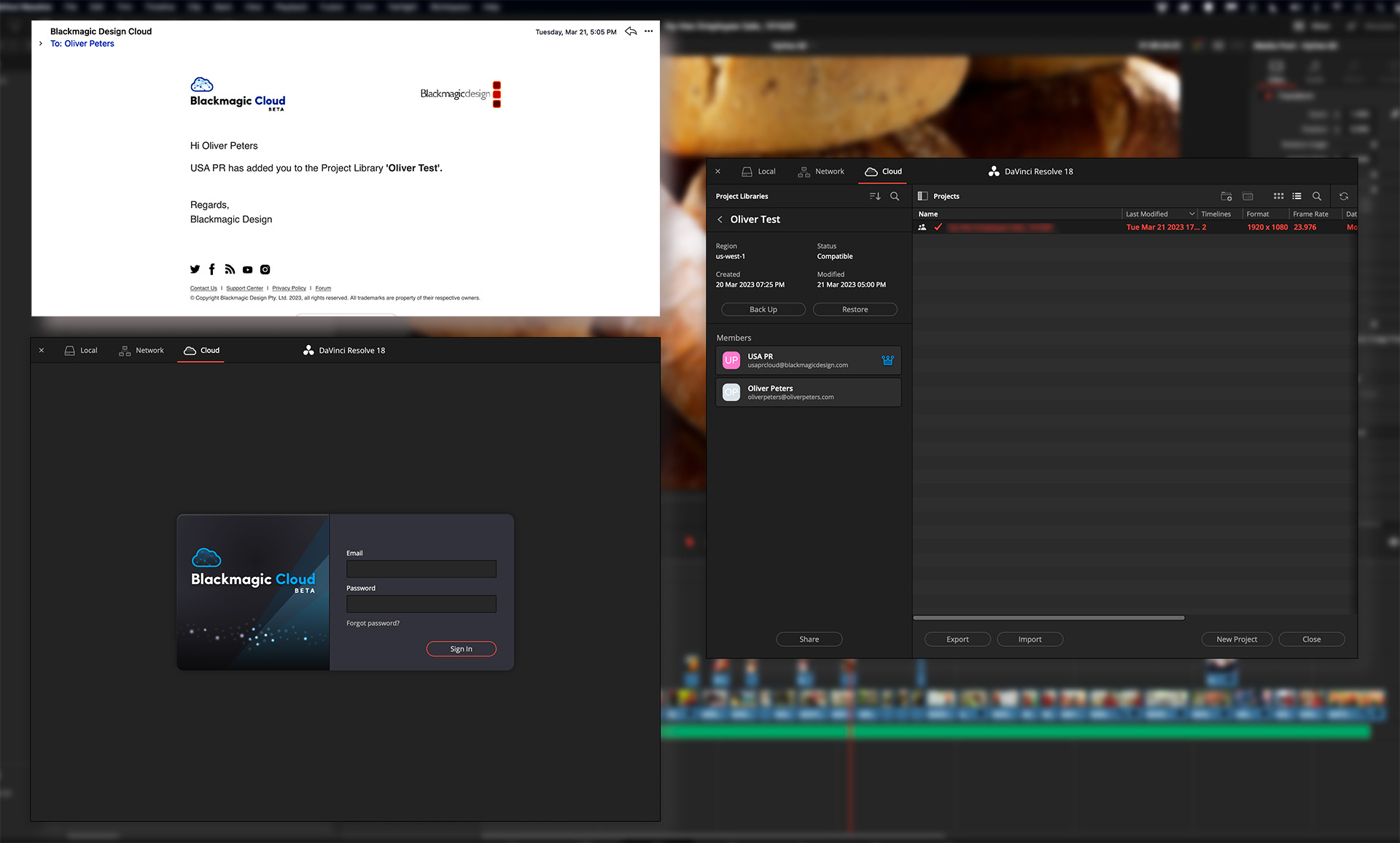
Task: Click the Sign In button in Blackmagic Cloud
Action: (461, 648)
